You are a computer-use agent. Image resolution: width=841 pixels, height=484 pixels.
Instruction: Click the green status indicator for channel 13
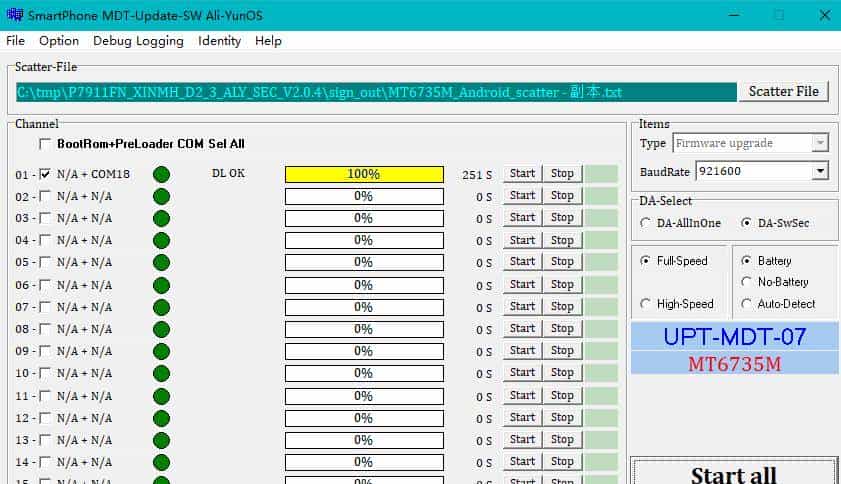(x=161, y=440)
